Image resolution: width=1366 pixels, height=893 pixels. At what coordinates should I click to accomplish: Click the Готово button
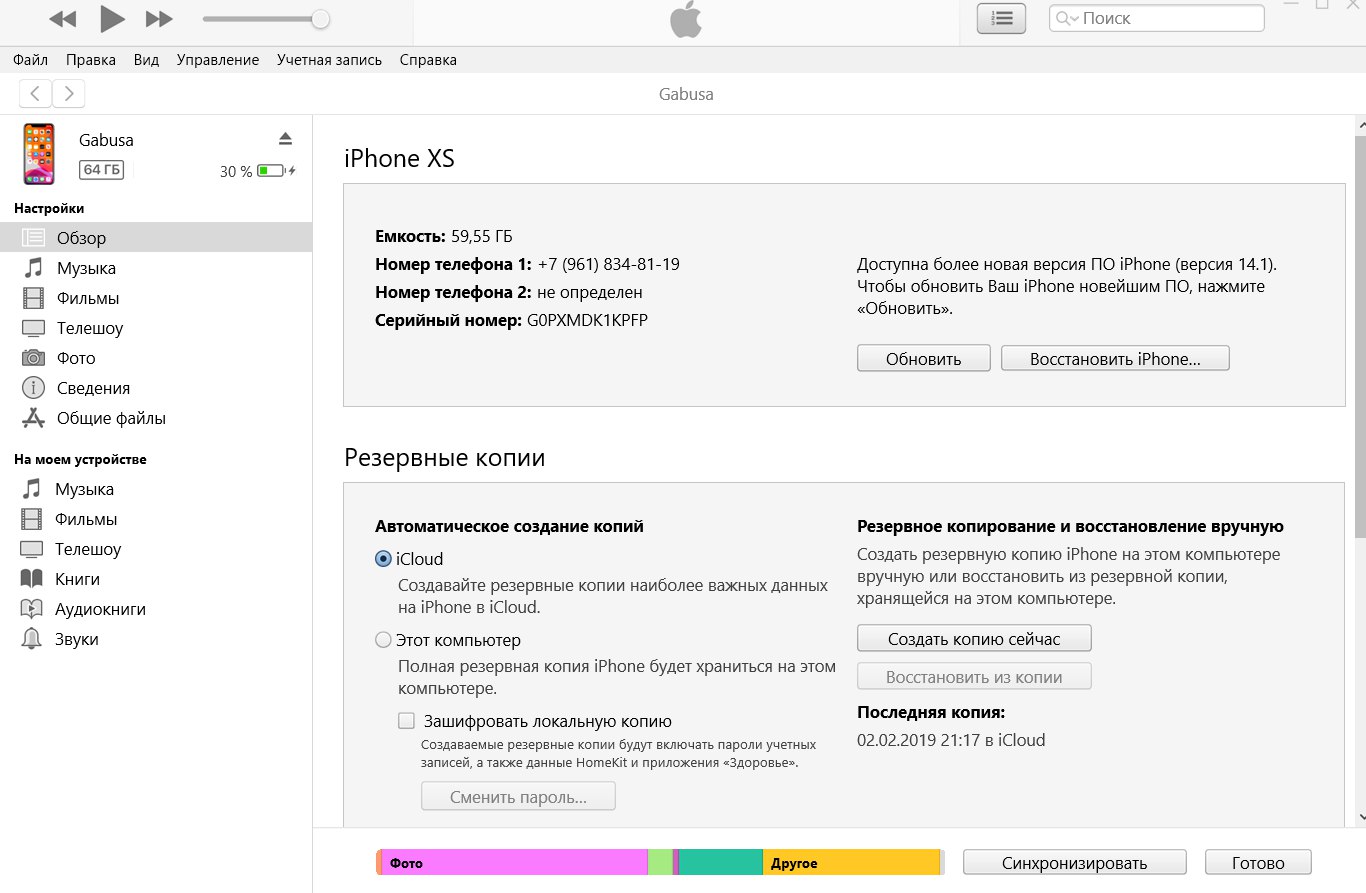tap(1258, 863)
